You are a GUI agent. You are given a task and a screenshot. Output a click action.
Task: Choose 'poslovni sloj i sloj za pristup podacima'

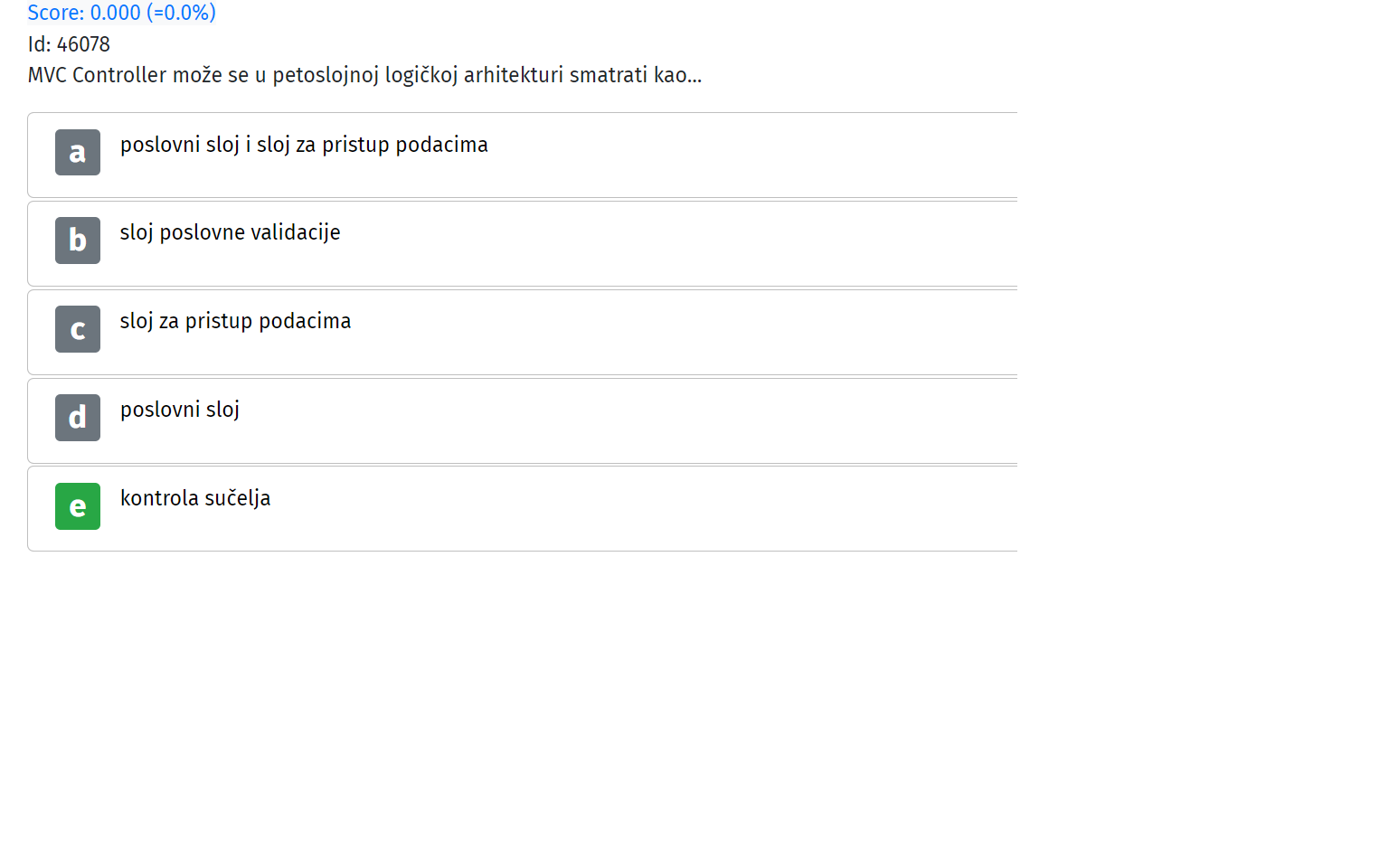(x=304, y=145)
